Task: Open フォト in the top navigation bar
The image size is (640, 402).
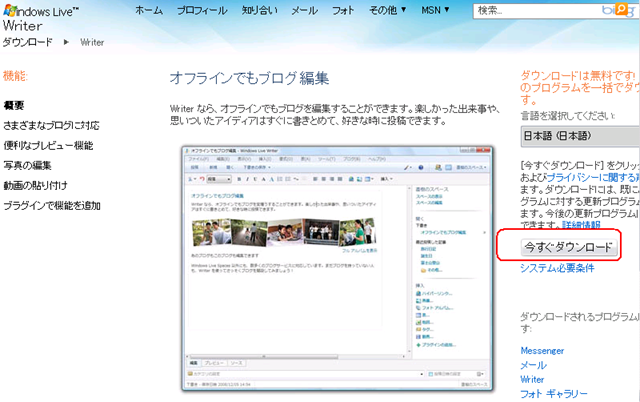Action: [343, 10]
